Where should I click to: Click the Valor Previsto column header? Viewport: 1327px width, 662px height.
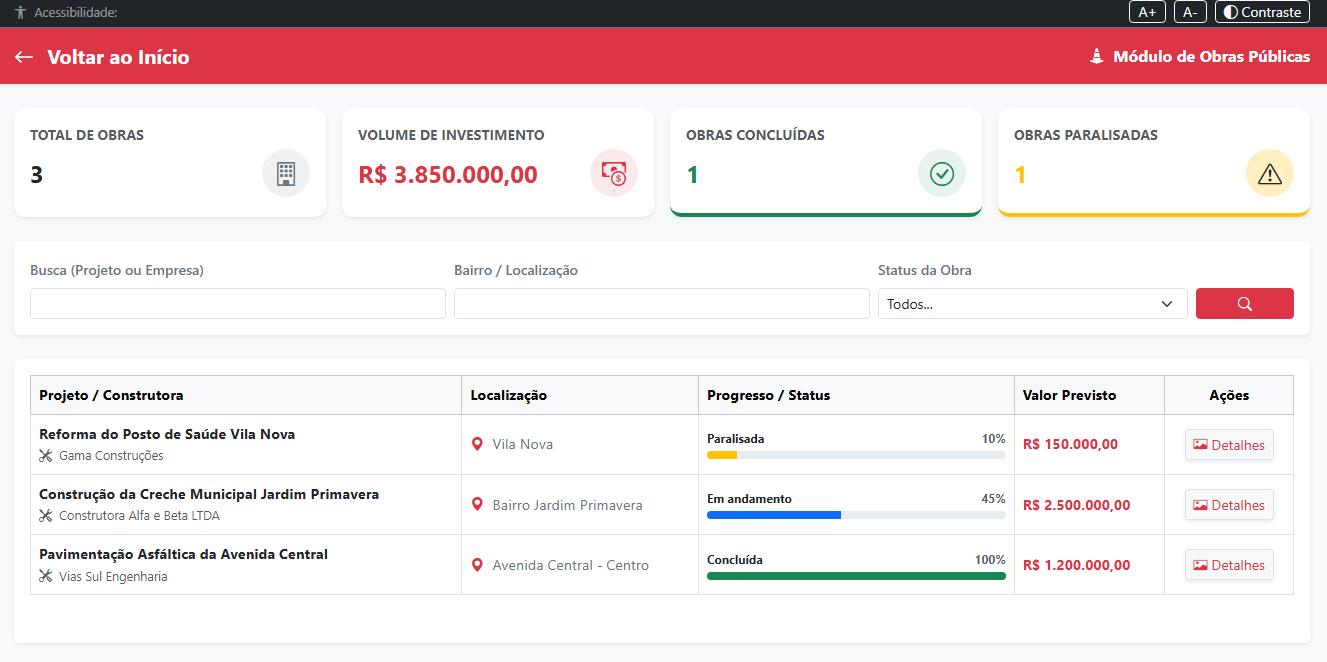[x=1089, y=395]
